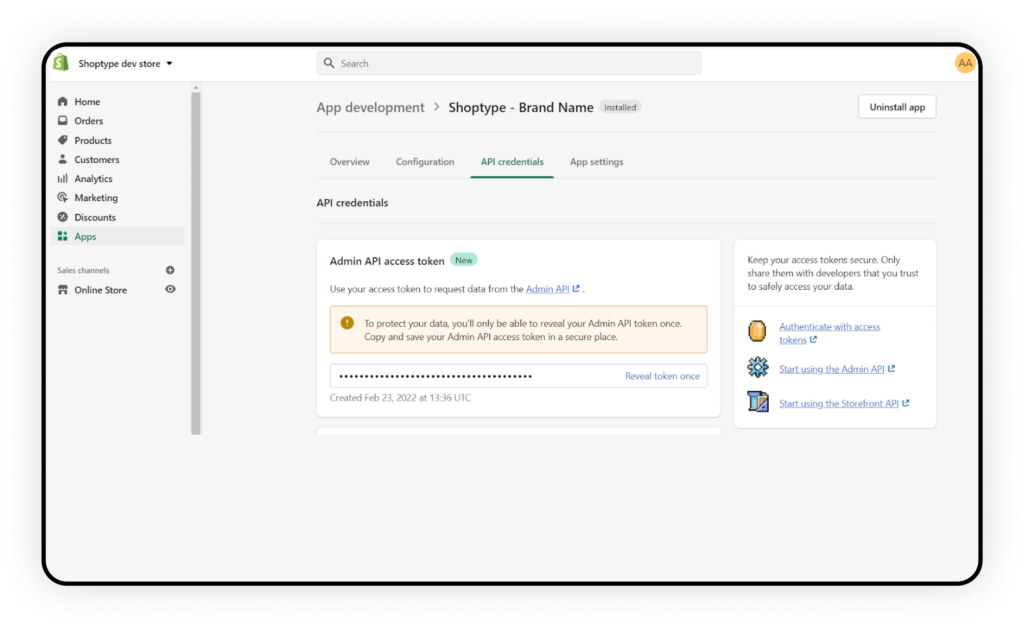Click the blue gear Admin API icon
Screen dimensions: 1024x626
758,368
